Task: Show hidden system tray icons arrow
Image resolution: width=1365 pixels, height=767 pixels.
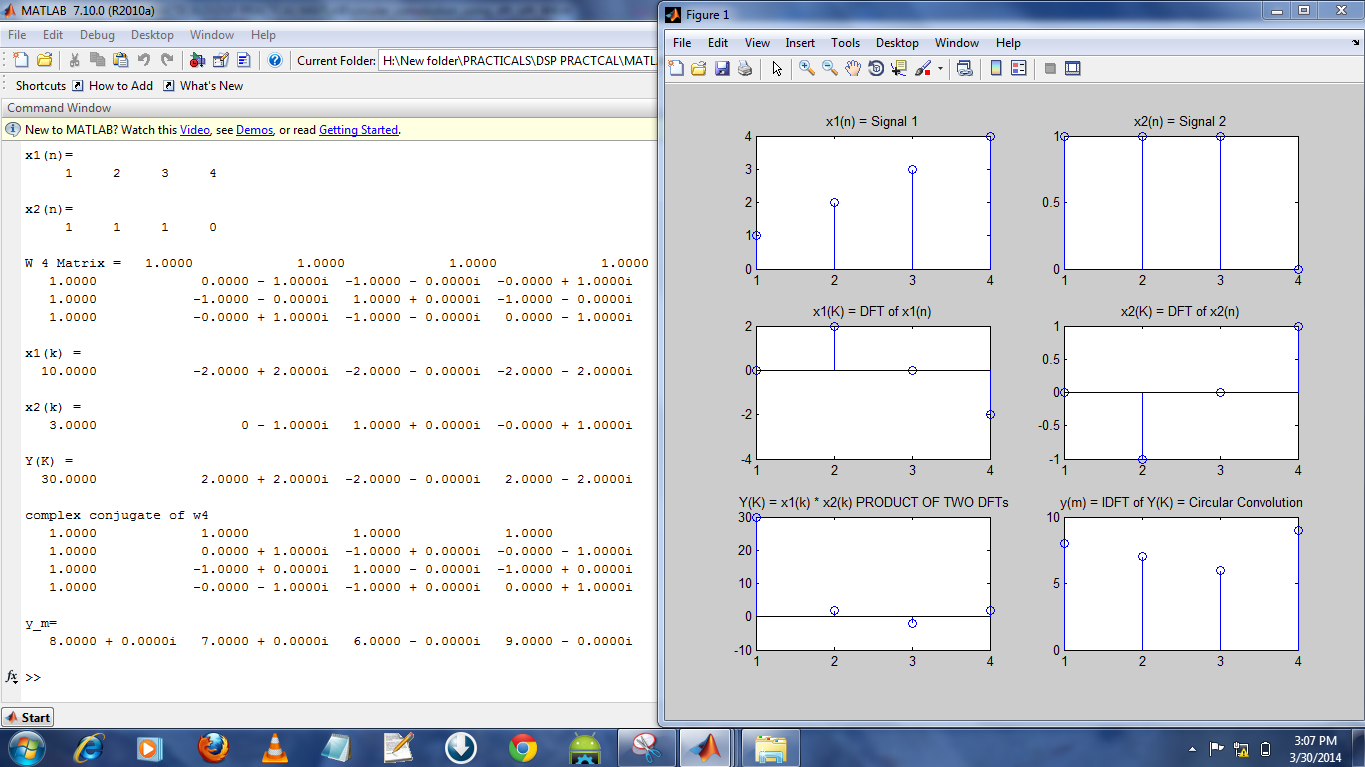Action: 1192,749
